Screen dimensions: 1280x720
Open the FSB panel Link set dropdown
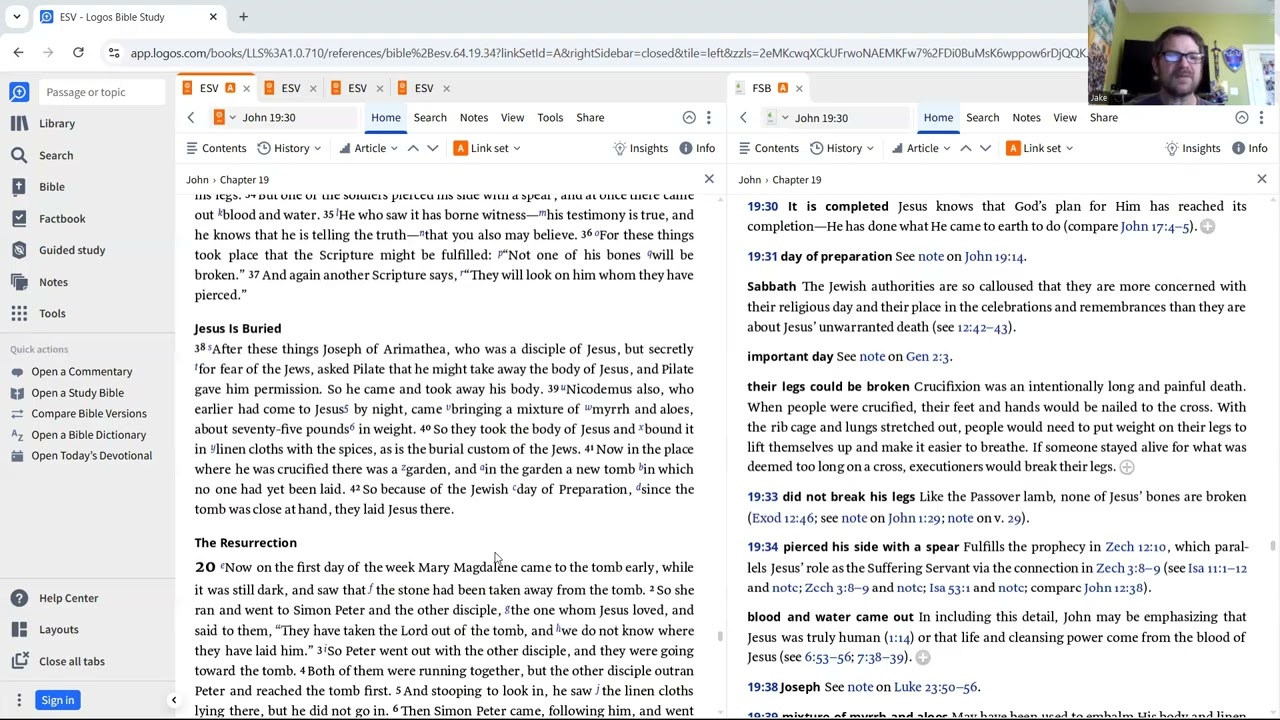coord(1039,148)
